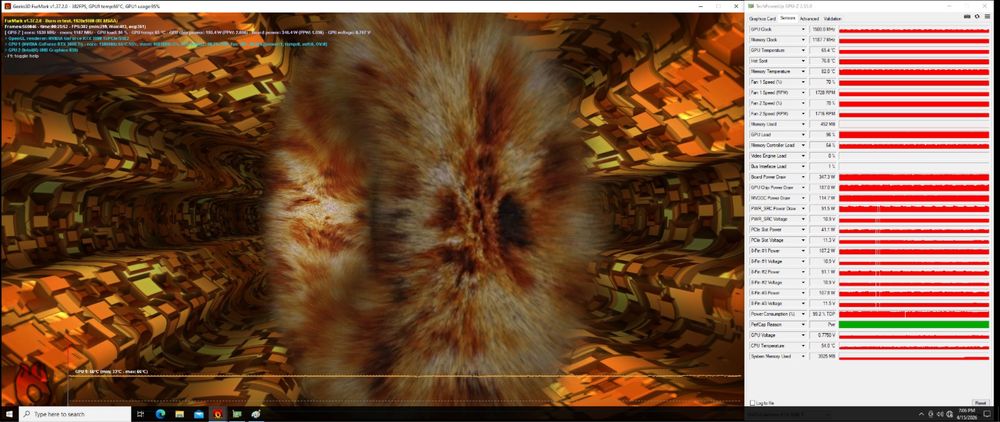The height and width of the screenshot is (422, 1000).
Task: Open the Hot Spot dropdown arrow
Action: click(x=802, y=61)
